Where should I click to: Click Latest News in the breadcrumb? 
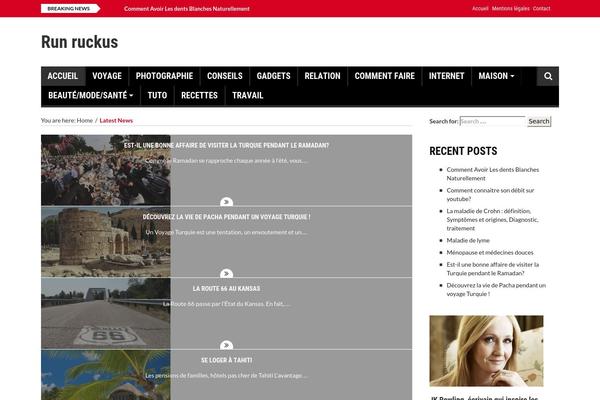click(x=116, y=121)
